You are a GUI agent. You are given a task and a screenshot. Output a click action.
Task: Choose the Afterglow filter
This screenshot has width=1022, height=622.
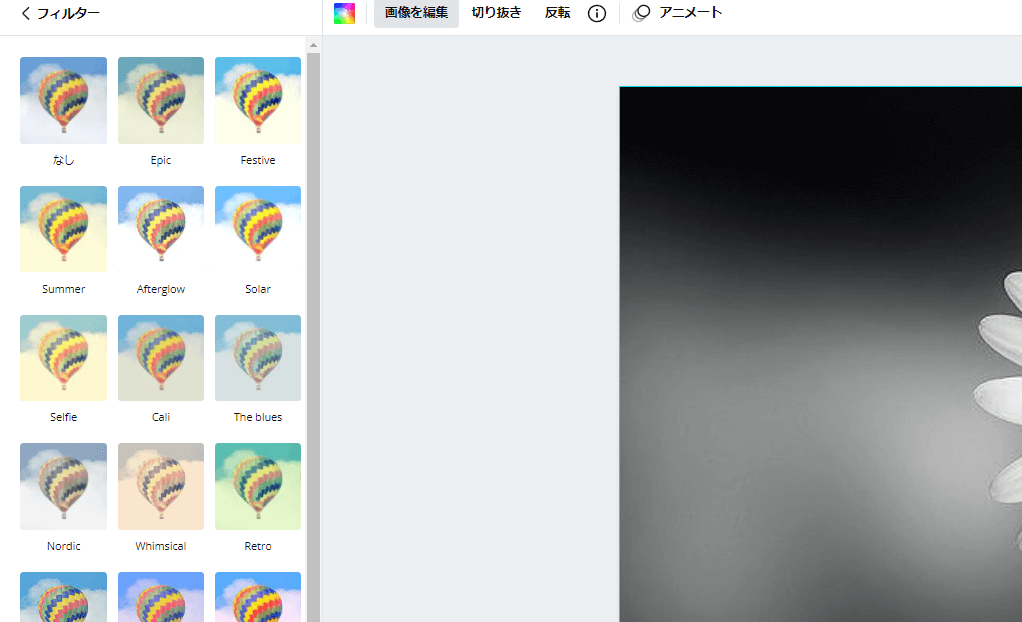(x=160, y=228)
